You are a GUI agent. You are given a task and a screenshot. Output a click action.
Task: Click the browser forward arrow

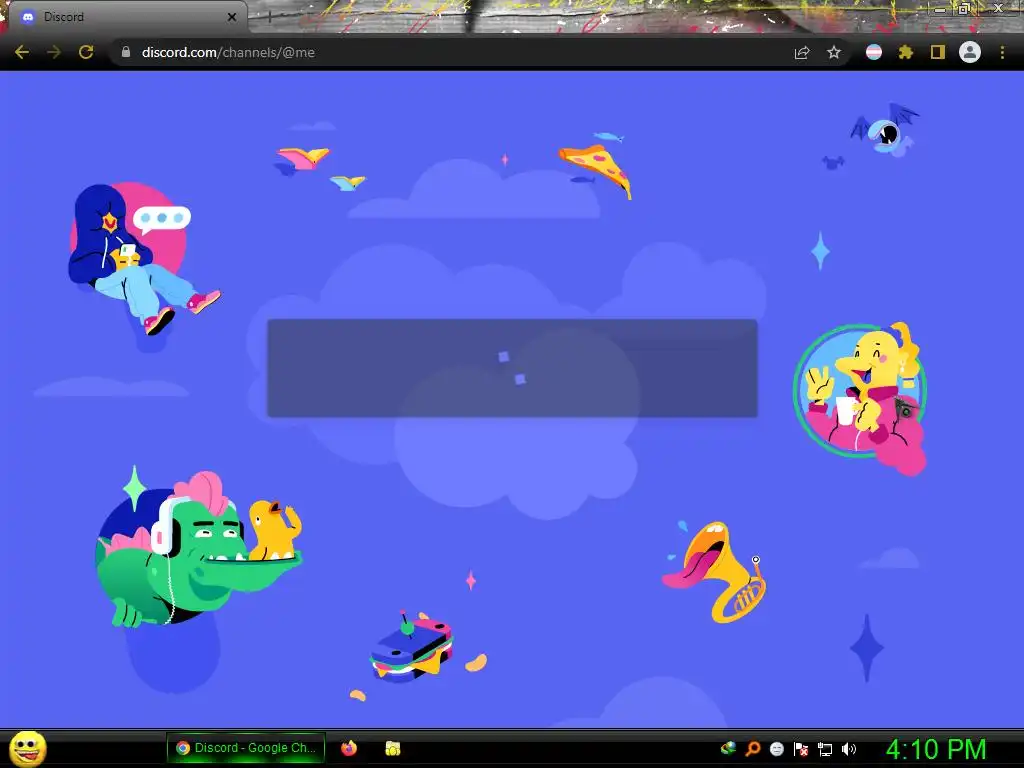tap(54, 52)
